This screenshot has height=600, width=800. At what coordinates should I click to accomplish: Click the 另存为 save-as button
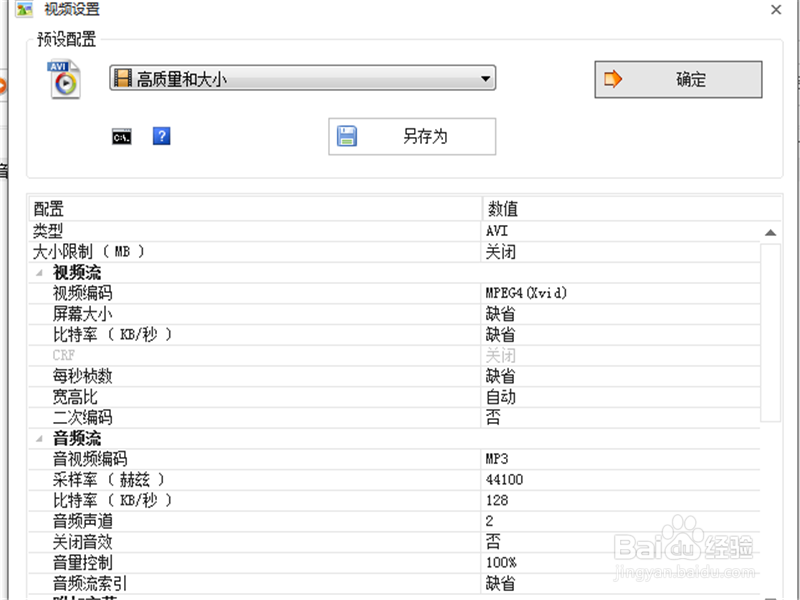point(410,136)
